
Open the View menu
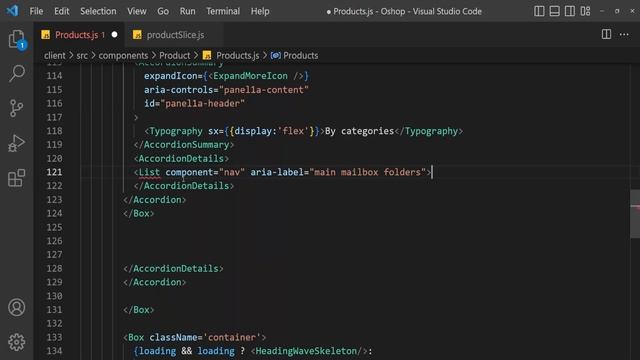[x=137, y=11]
